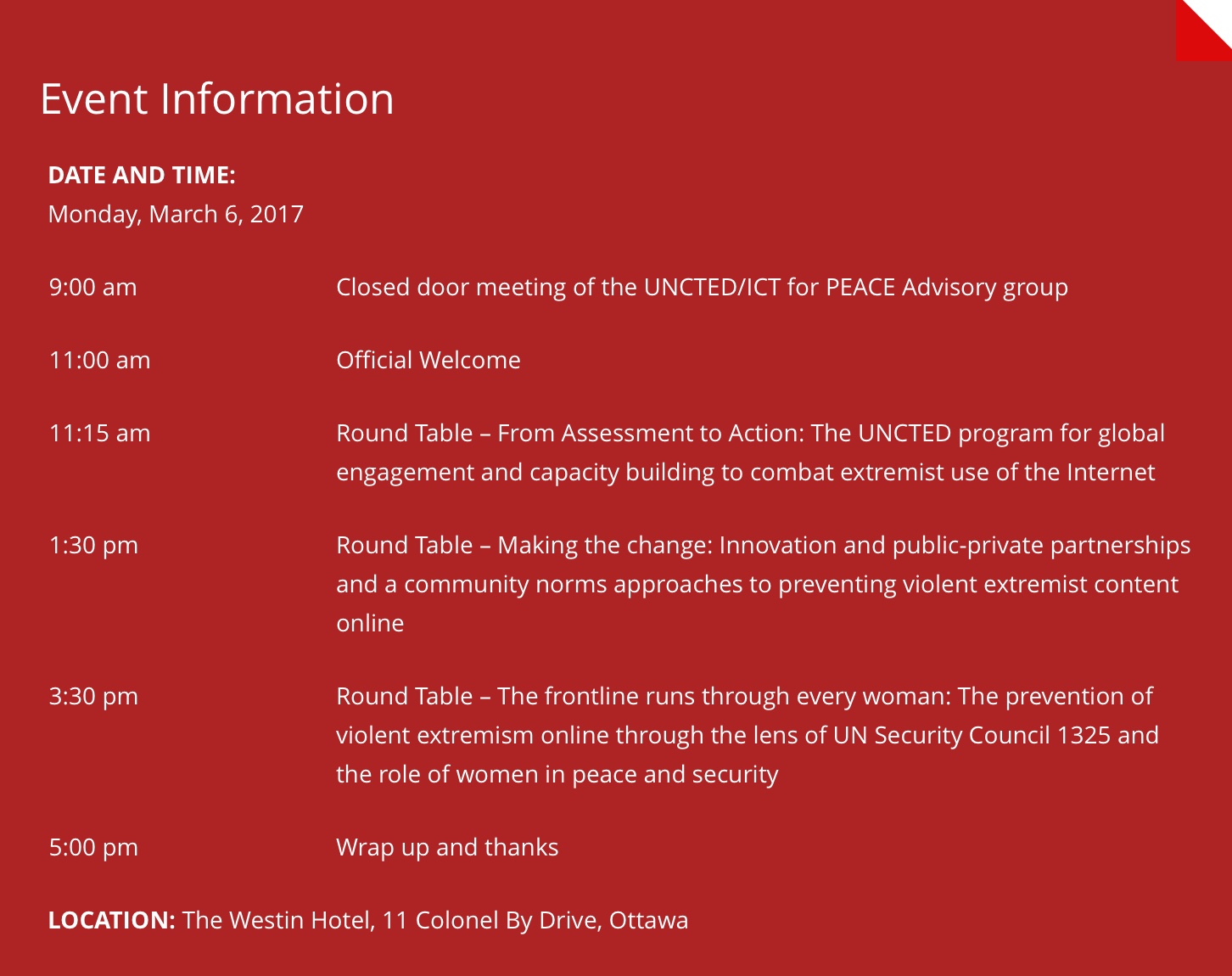Click the 11:15 am time slot
1232x976 pixels.
tap(99, 434)
